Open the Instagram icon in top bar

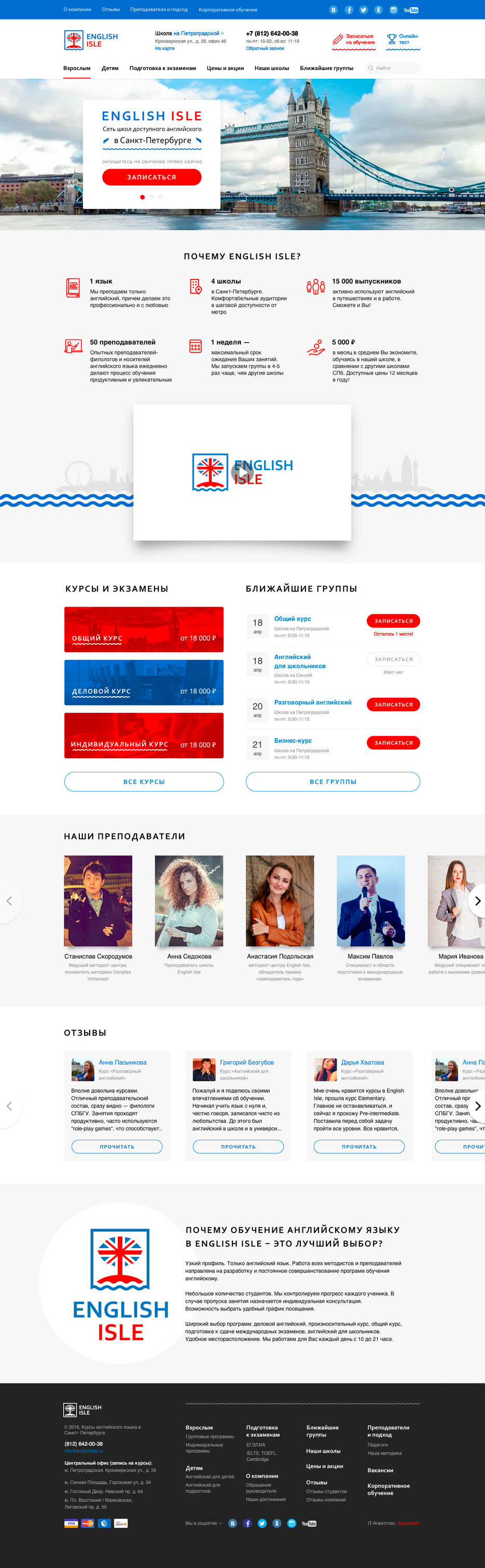tap(394, 10)
